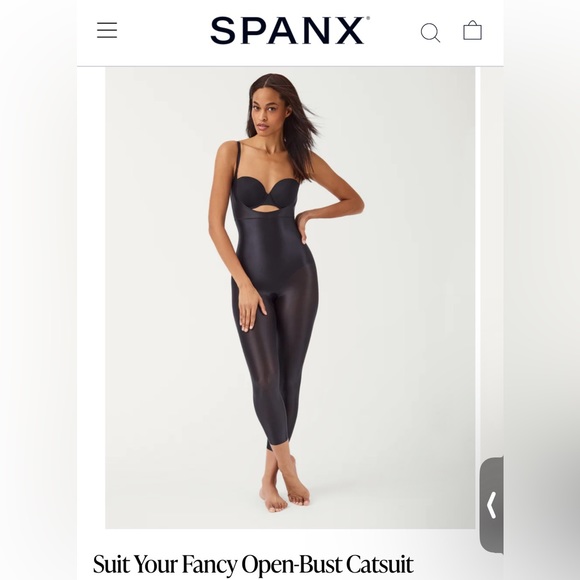Tap the catsuit product photo

click(x=290, y=298)
